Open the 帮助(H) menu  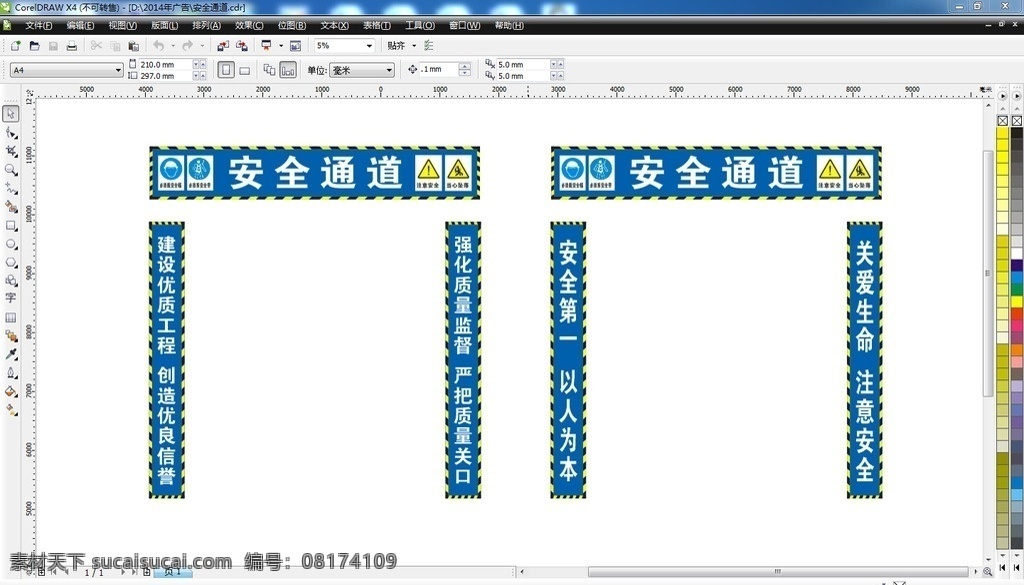point(509,25)
